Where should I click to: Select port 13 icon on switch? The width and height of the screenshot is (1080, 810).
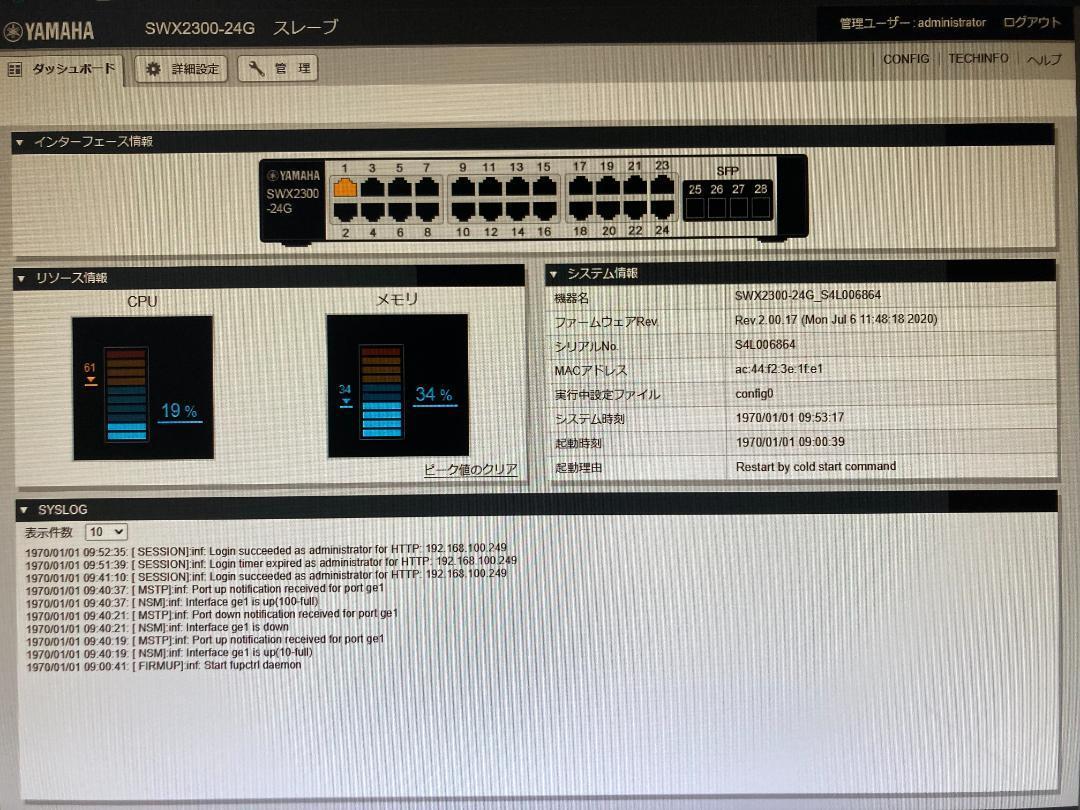(517, 187)
